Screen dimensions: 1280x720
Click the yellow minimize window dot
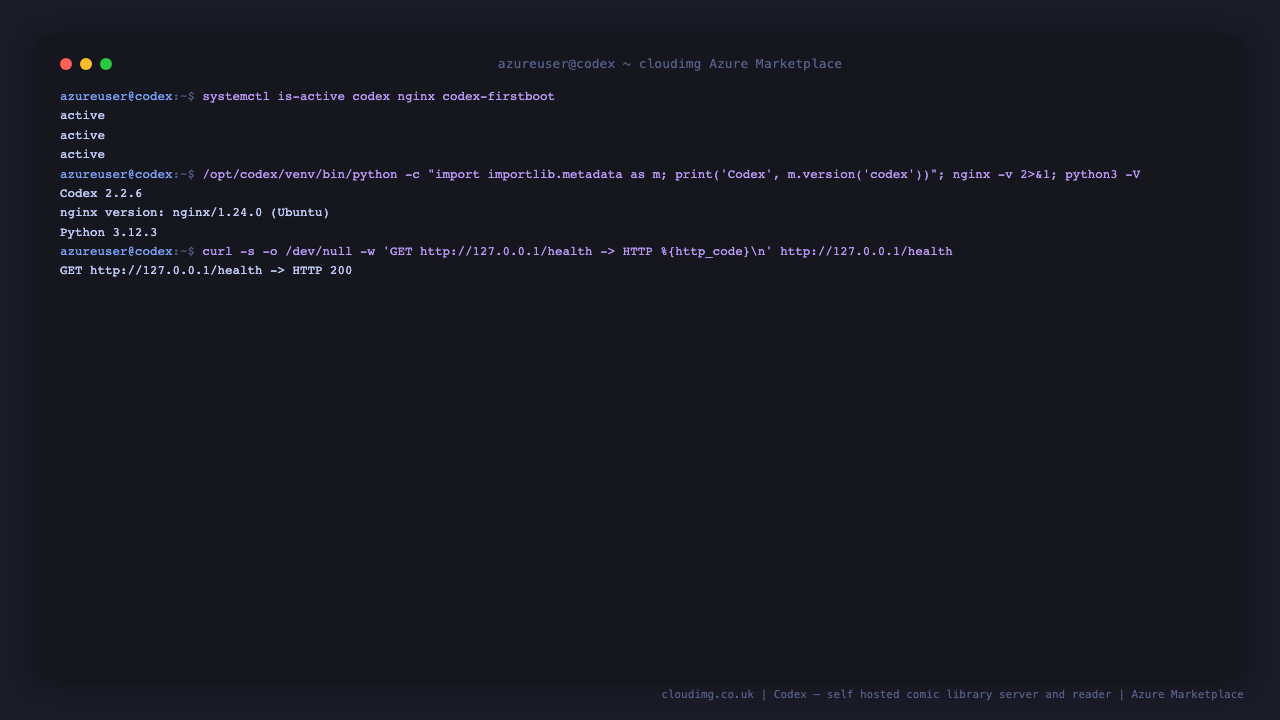[x=86, y=64]
